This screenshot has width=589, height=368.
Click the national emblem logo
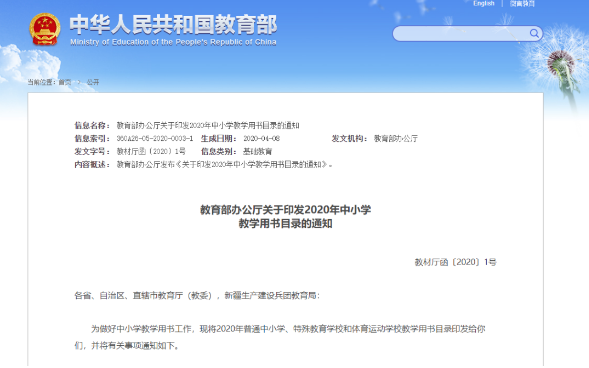45,29
